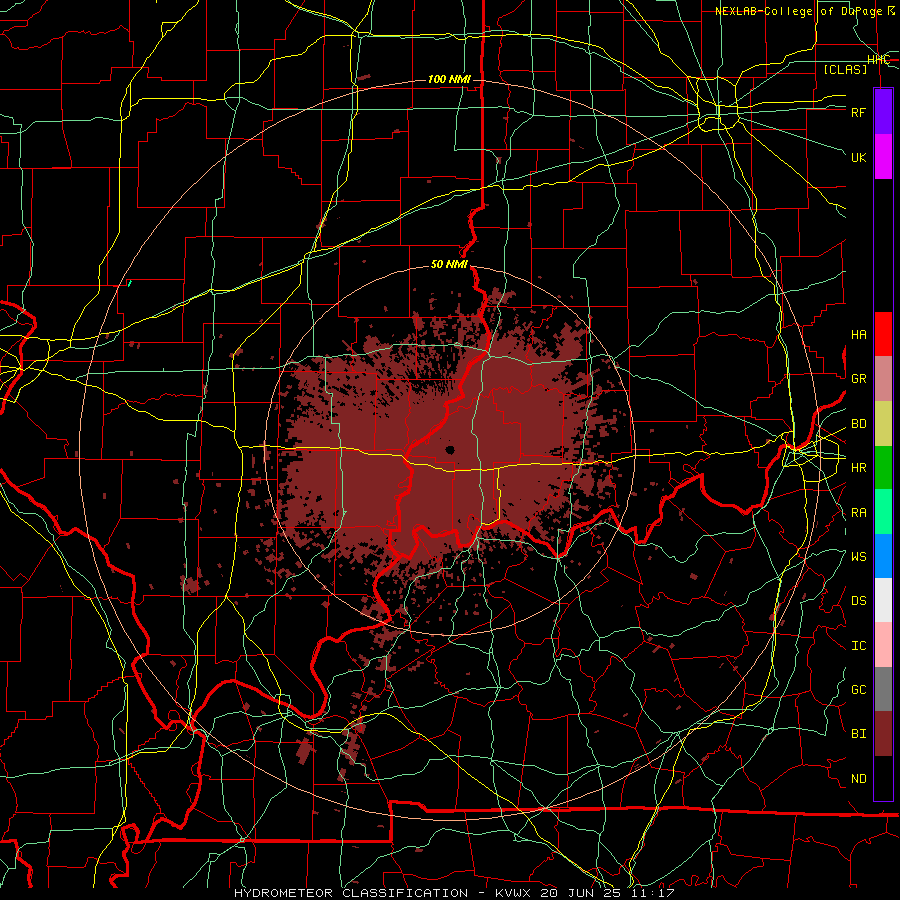Screen dimensions: 900x900
Task: Click the "ND" legend label
Action: tap(858, 779)
